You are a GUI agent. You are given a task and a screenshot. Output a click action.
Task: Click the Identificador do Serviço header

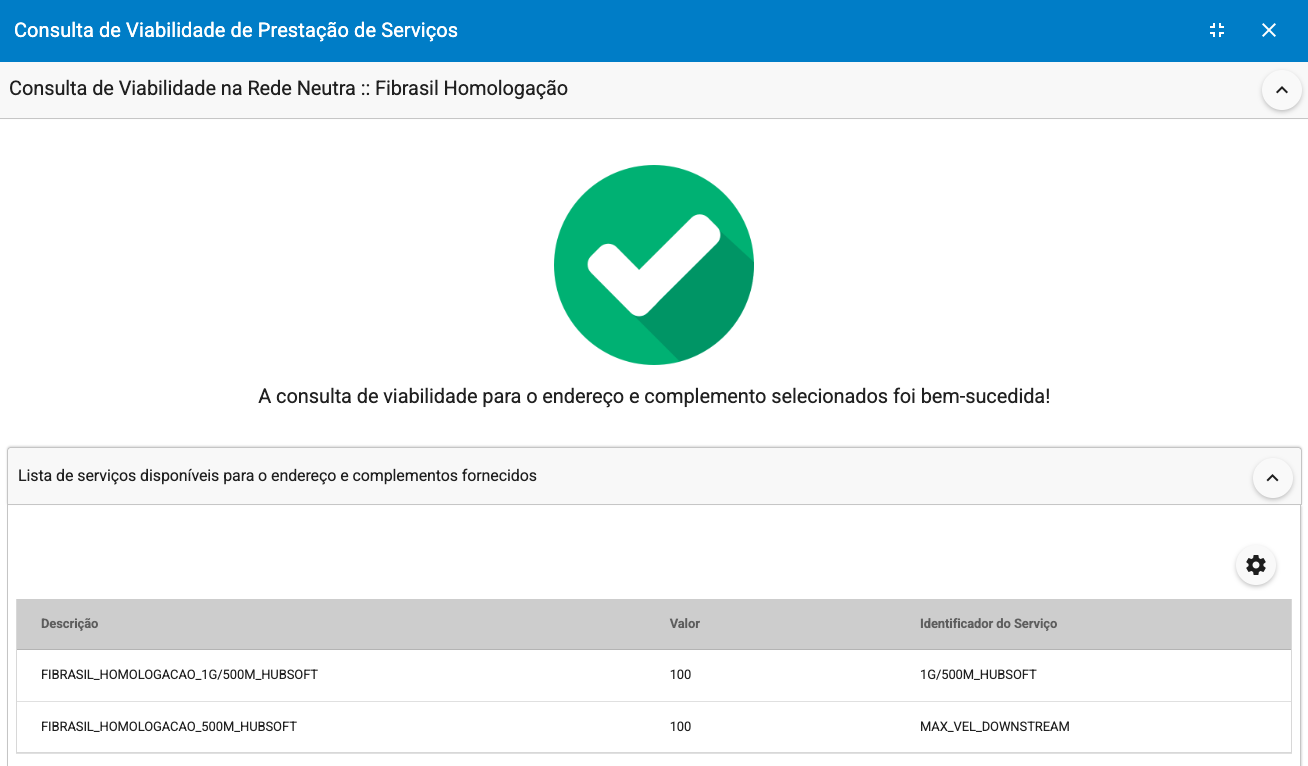987,623
